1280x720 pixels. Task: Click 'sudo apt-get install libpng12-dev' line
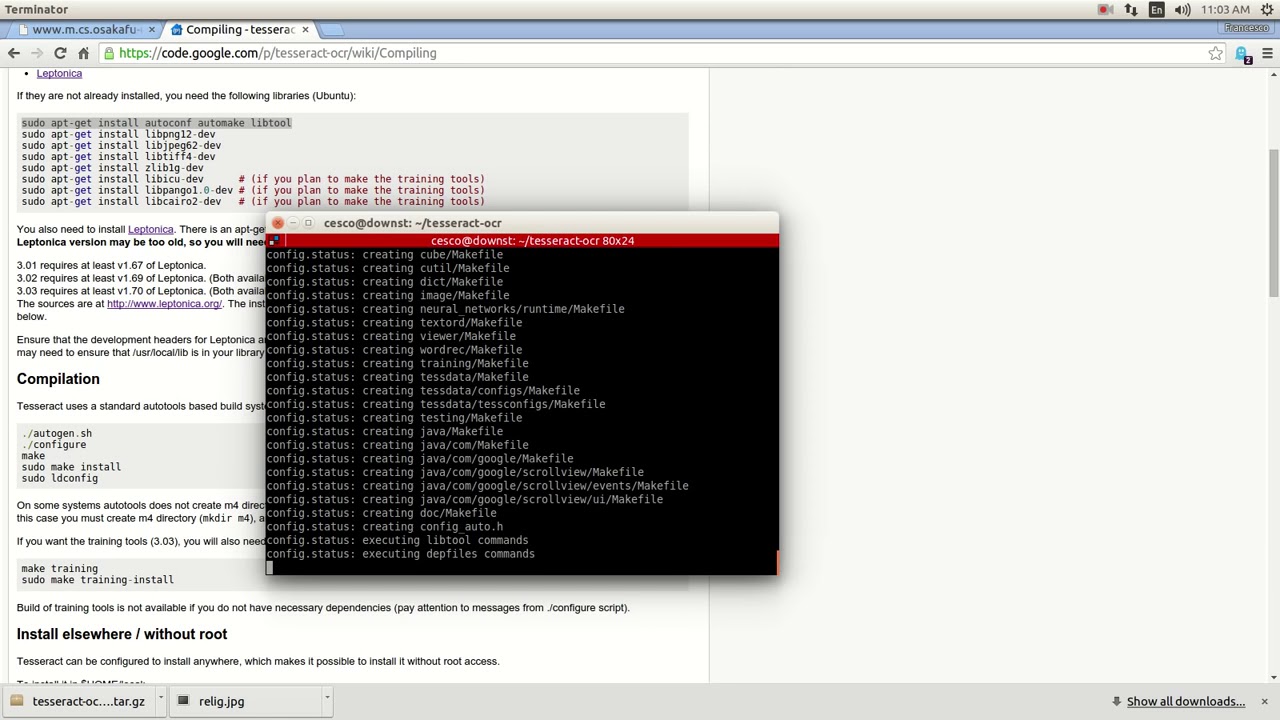tap(118, 134)
